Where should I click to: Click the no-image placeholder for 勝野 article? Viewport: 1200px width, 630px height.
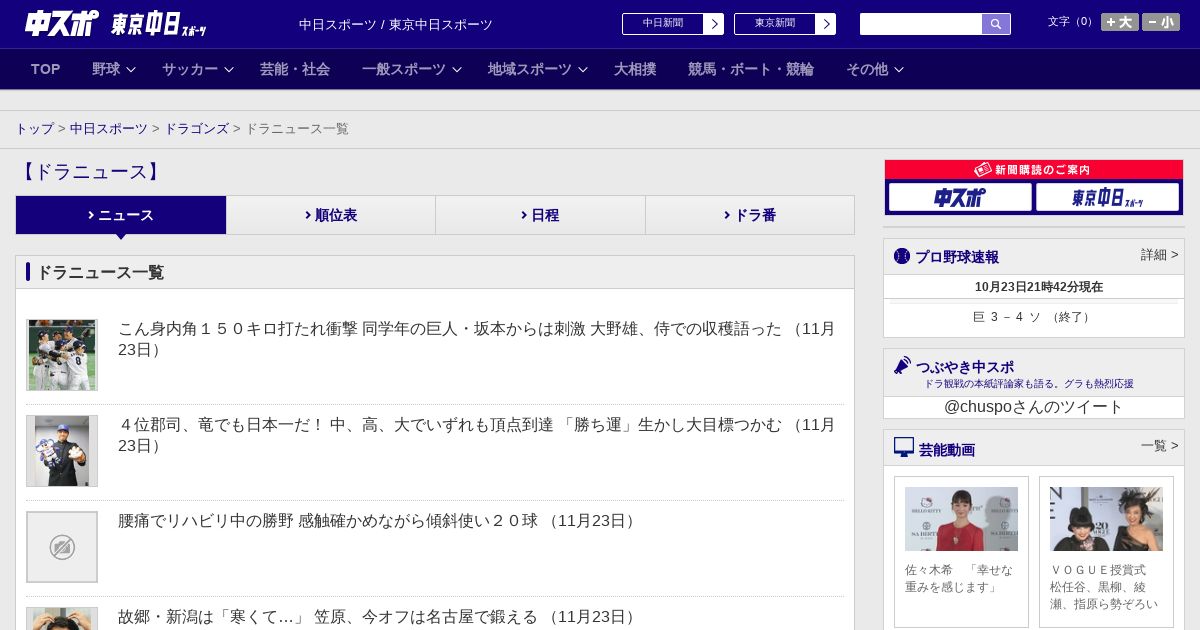point(62,547)
